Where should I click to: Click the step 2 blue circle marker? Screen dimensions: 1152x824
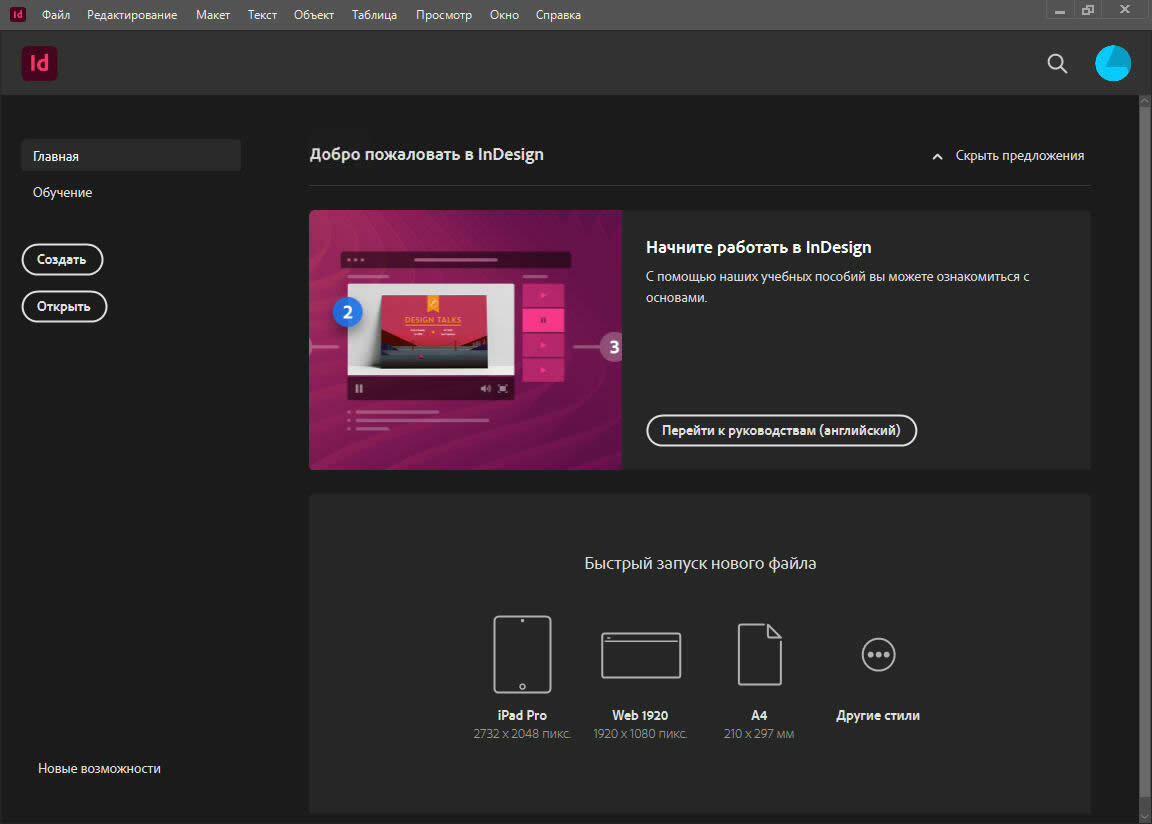[x=347, y=312]
